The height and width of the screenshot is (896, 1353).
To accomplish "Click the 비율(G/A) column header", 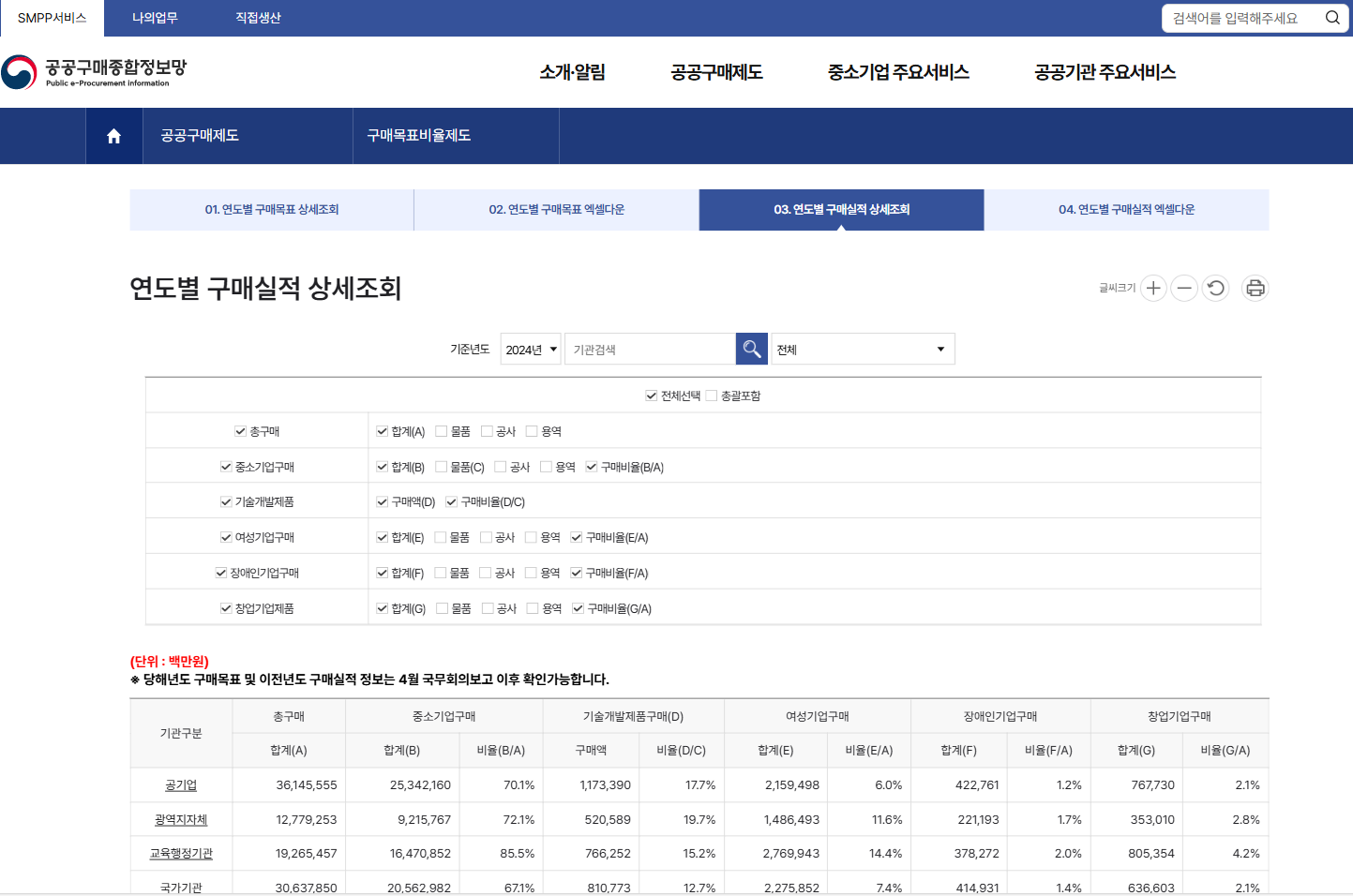I will point(1225,751).
